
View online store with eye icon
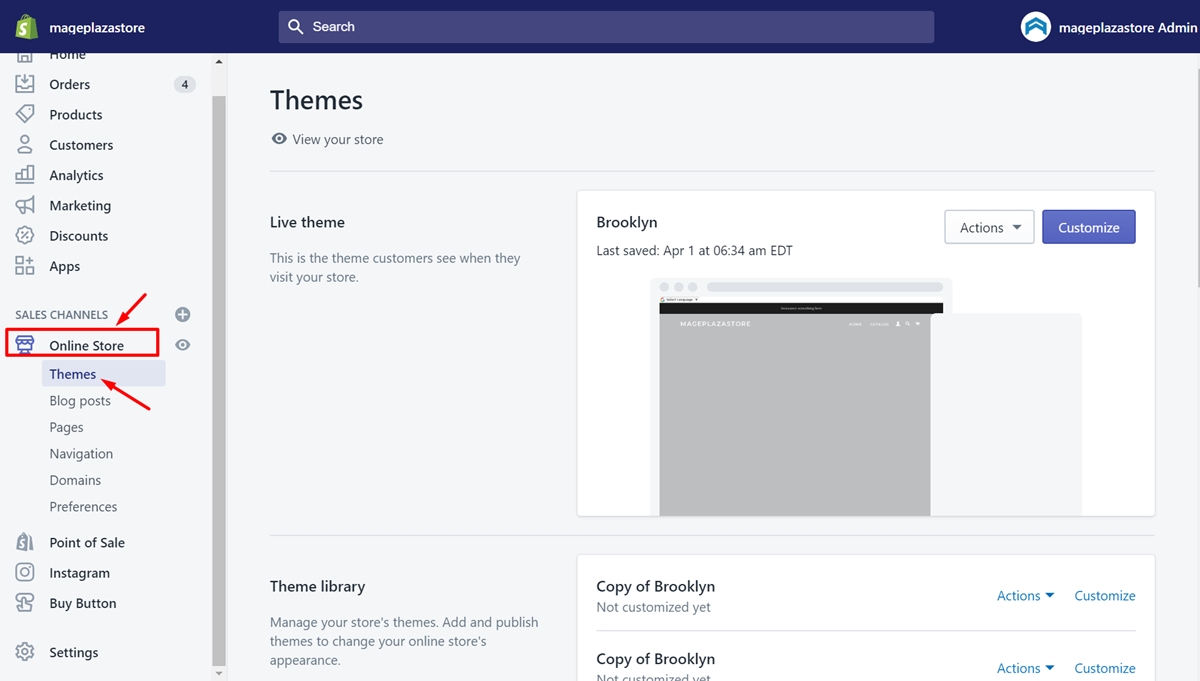[x=183, y=345]
